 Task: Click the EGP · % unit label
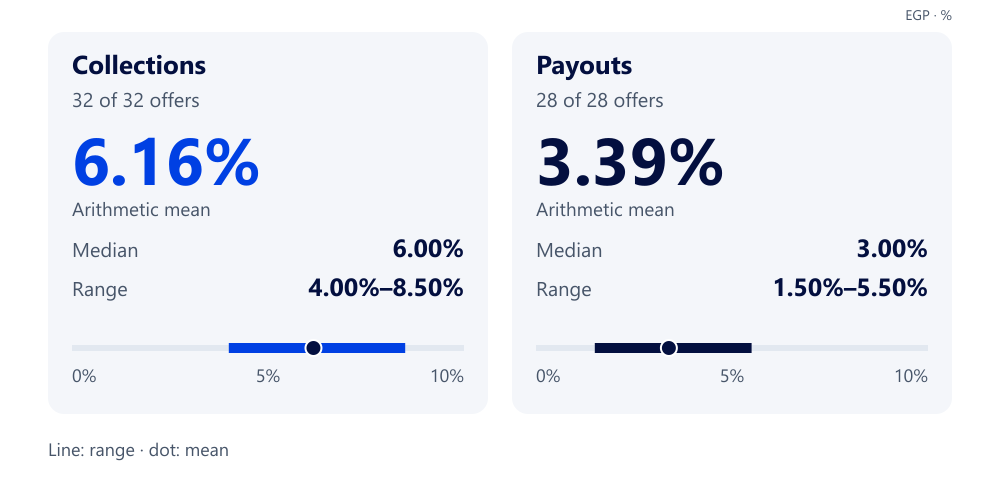928,16
